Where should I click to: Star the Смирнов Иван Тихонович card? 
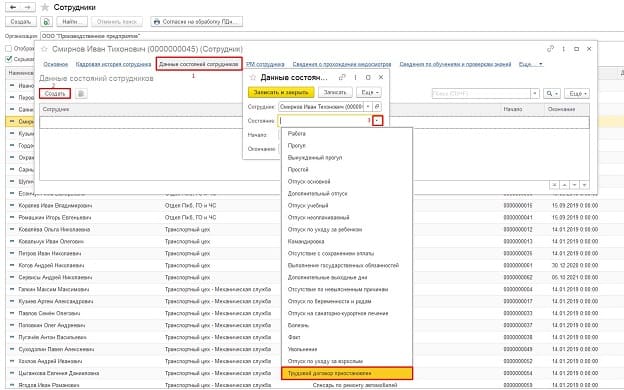[45, 49]
